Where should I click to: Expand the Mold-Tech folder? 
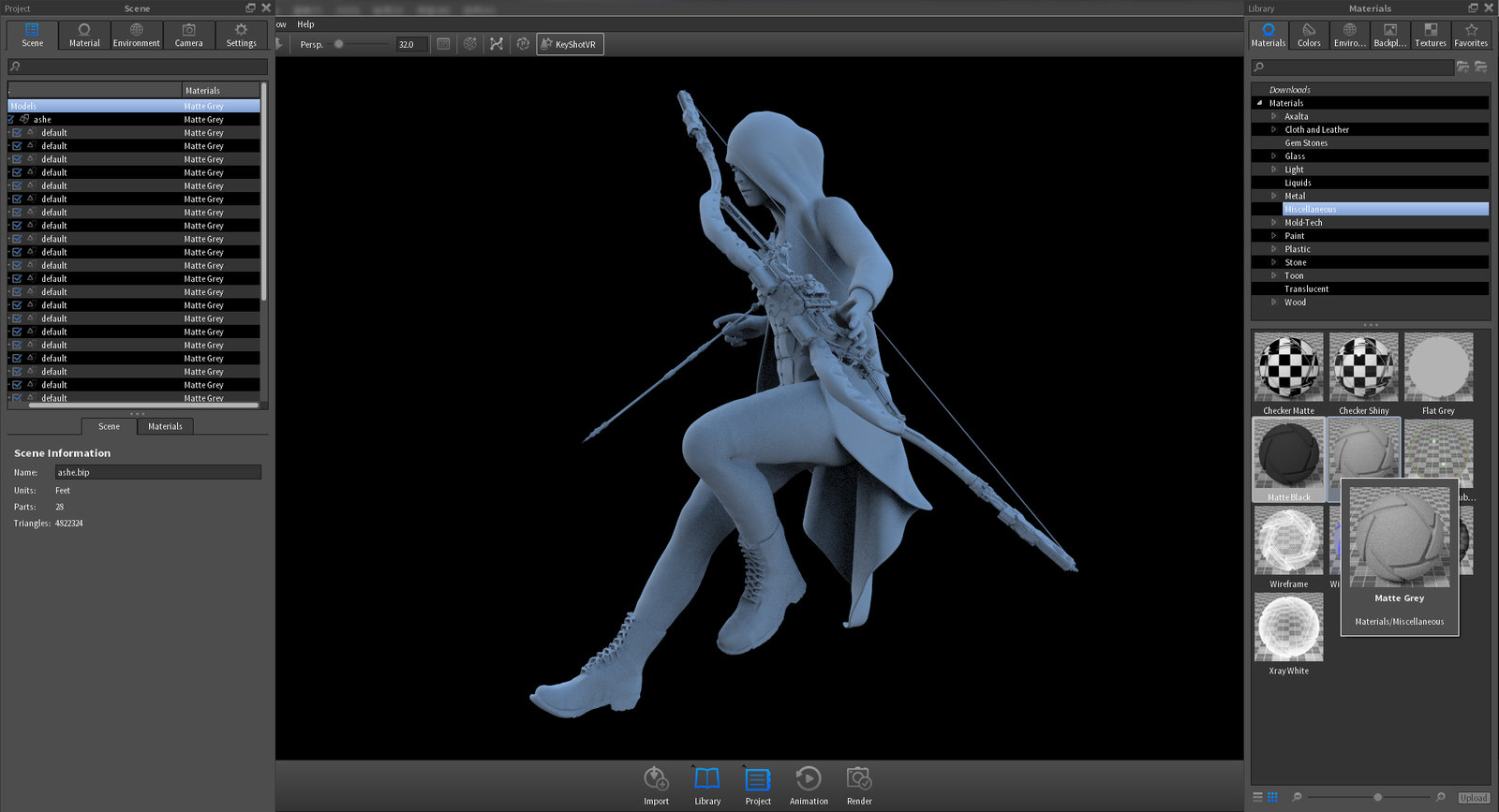[x=1274, y=222]
